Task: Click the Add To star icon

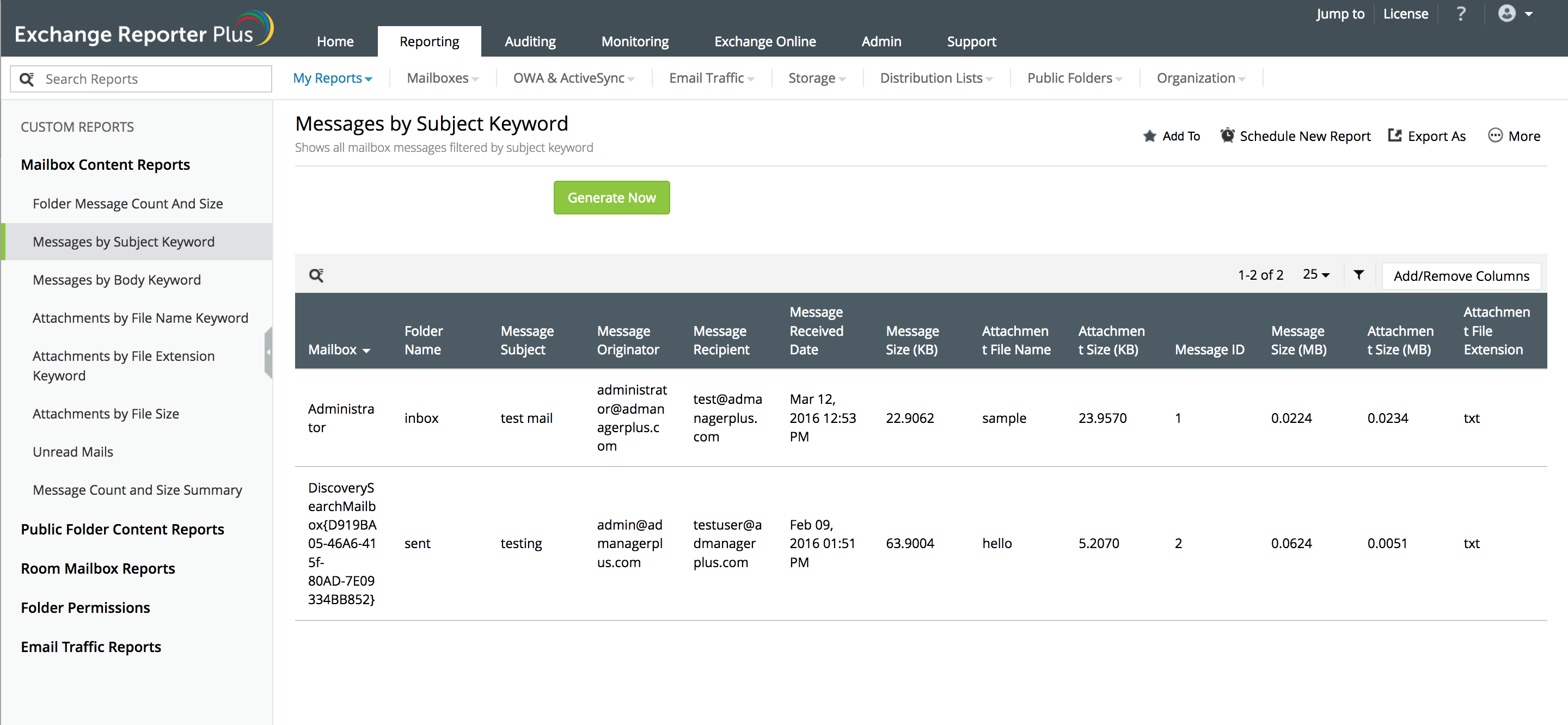Action: (x=1149, y=136)
